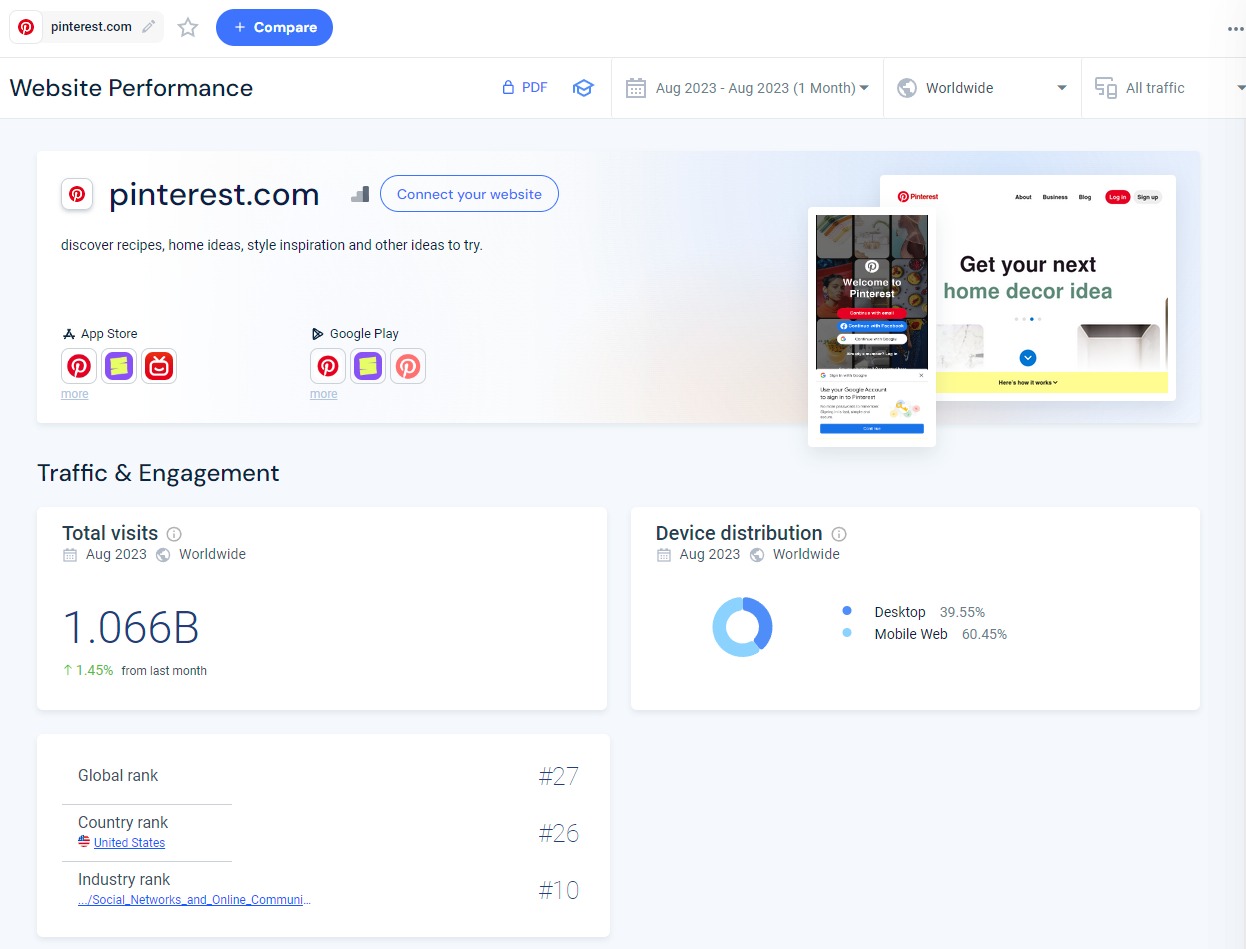The width and height of the screenshot is (1246, 949).
Task: Click the desktop Pinterest site preview thumbnail
Action: coord(1027,288)
